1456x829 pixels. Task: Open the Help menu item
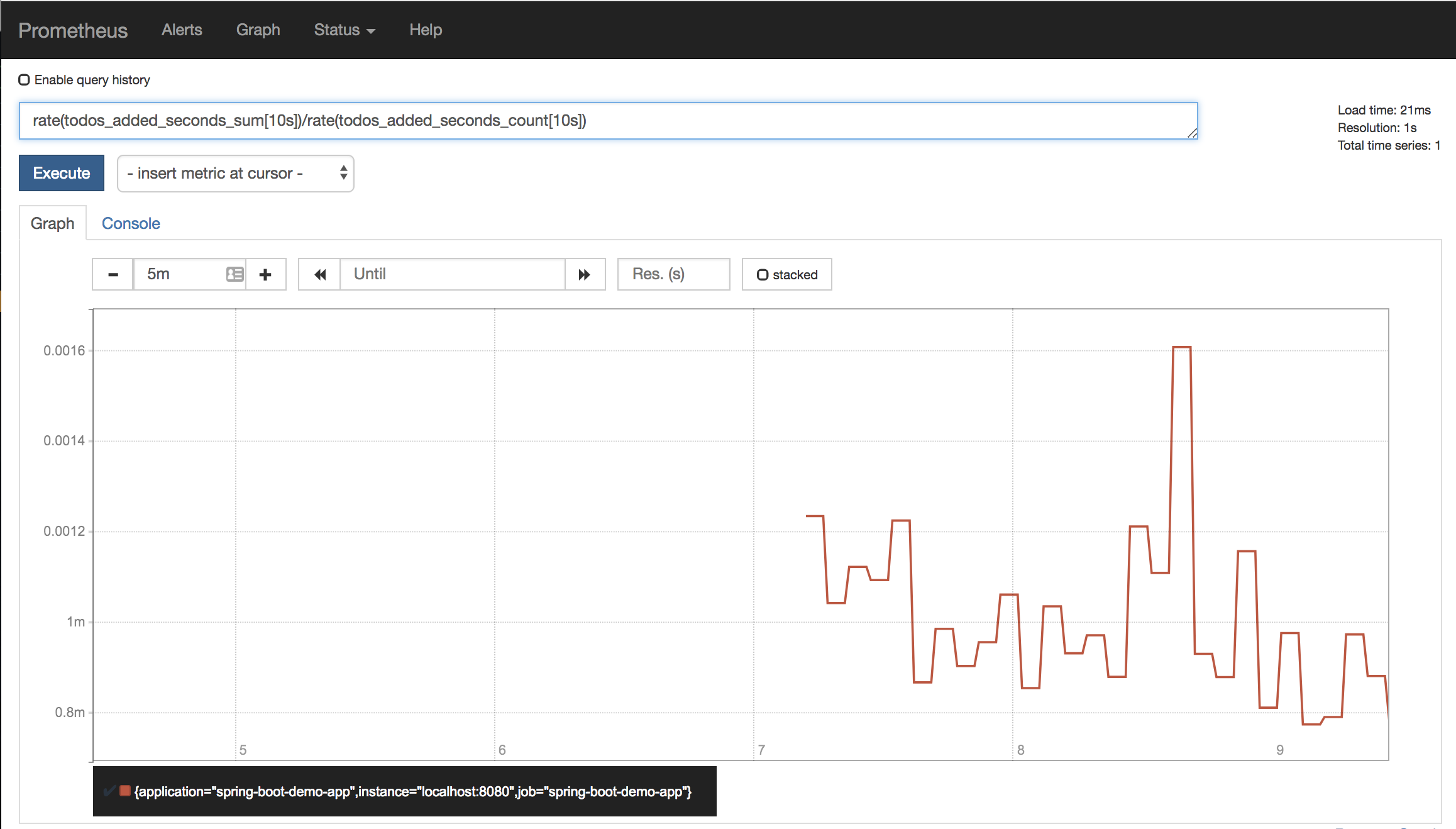click(424, 29)
